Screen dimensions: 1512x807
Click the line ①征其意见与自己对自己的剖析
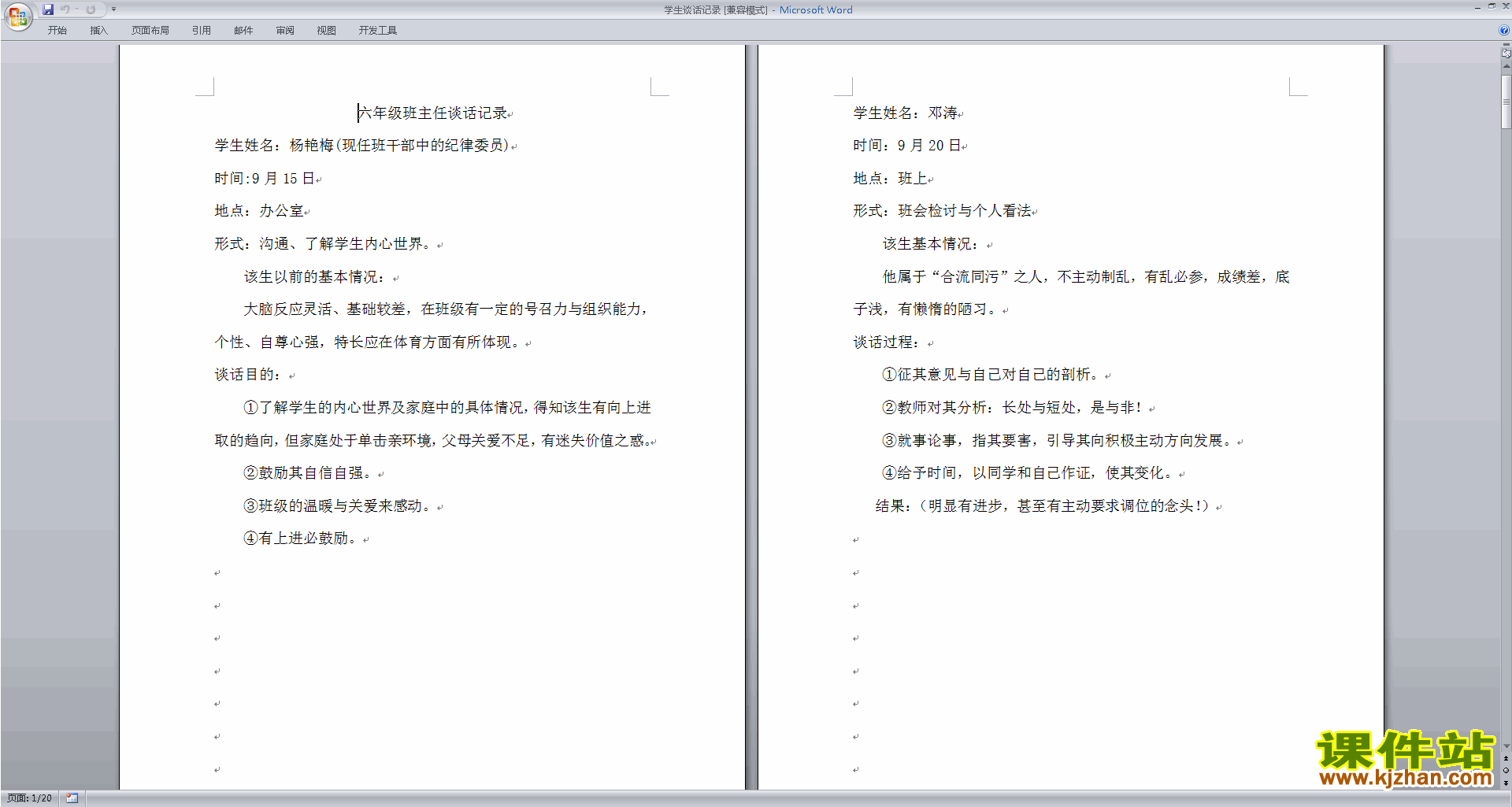(990, 375)
